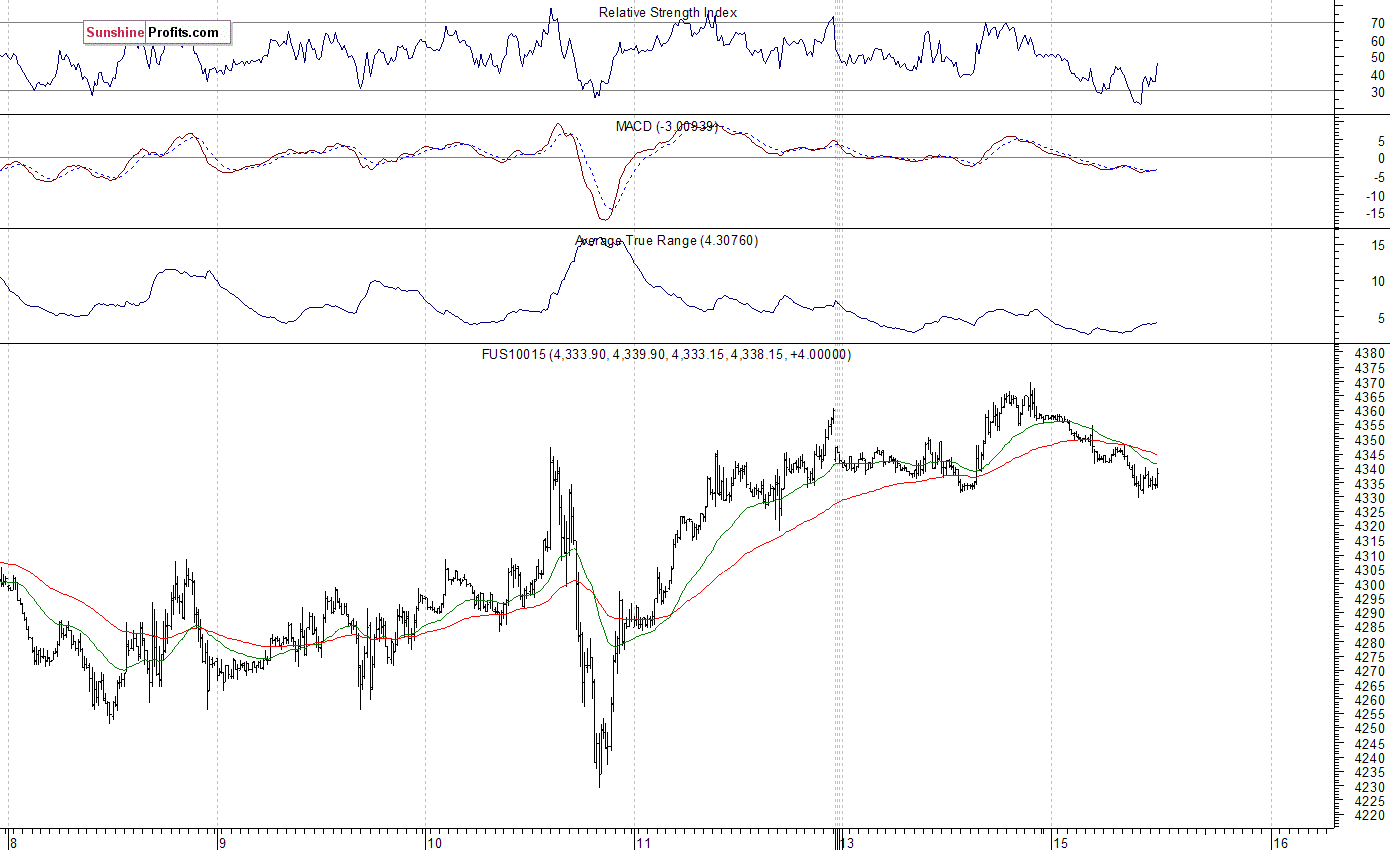The image size is (1390, 850).
Task: Open the SunshineProfits.com logo link
Action: pos(156,33)
